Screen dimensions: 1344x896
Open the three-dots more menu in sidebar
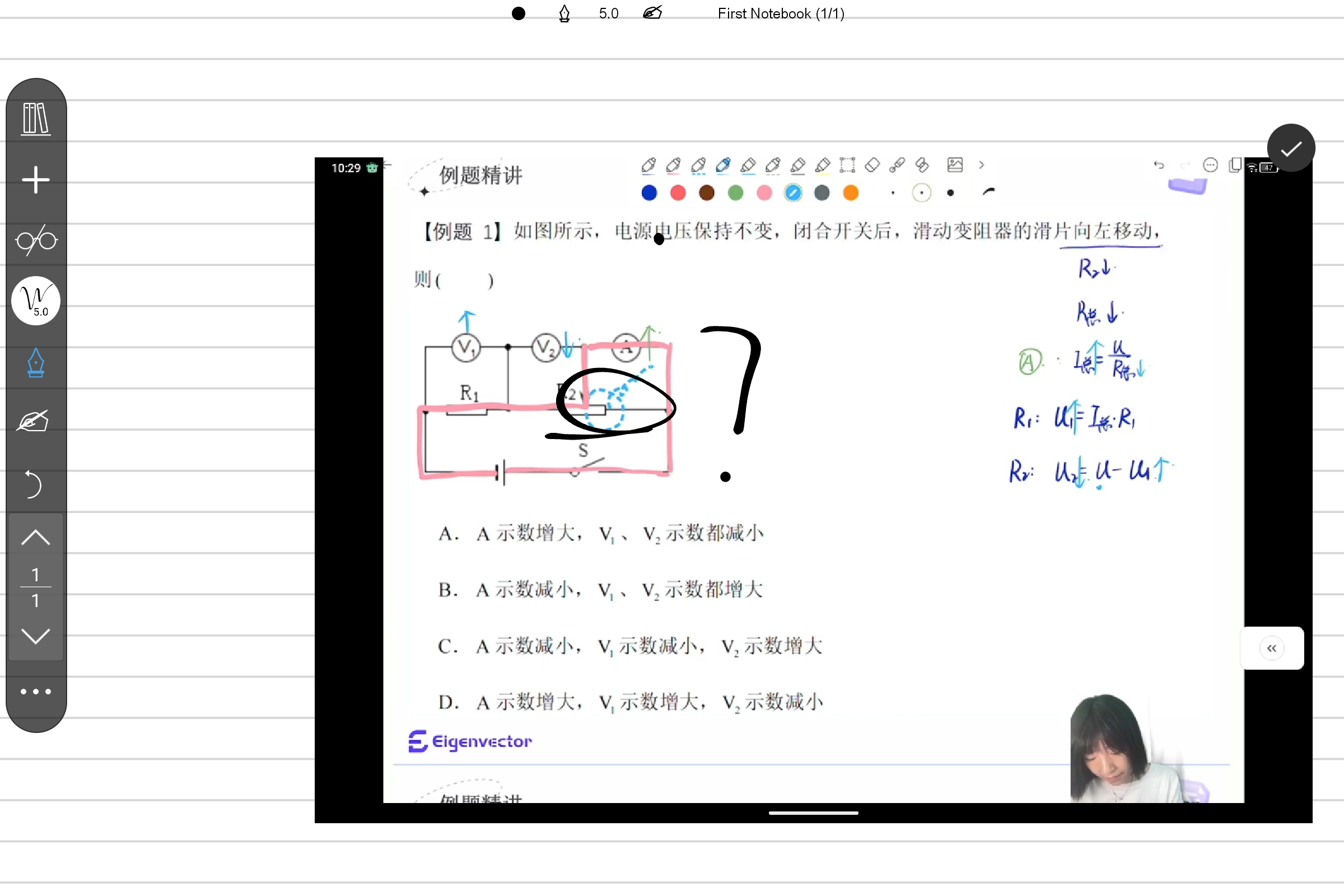pos(35,692)
